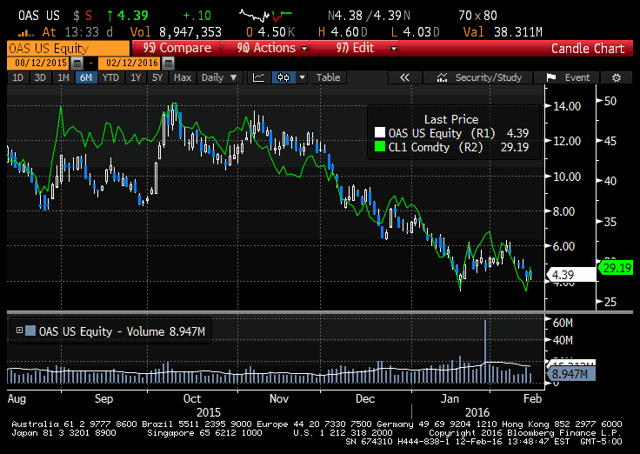Image resolution: width=640 pixels, height=454 pixels.
Task: Select the 1D time range
Action: click(18, 78)
